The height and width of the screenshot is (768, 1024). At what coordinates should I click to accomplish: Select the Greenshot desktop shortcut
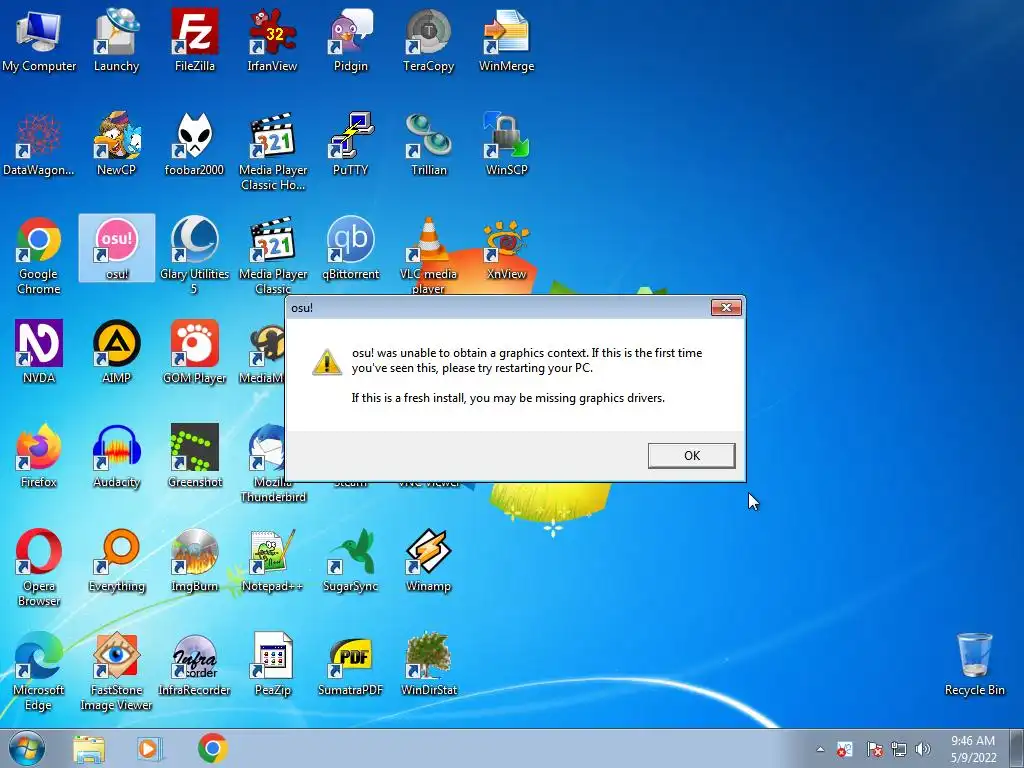[x=195, y=456]
